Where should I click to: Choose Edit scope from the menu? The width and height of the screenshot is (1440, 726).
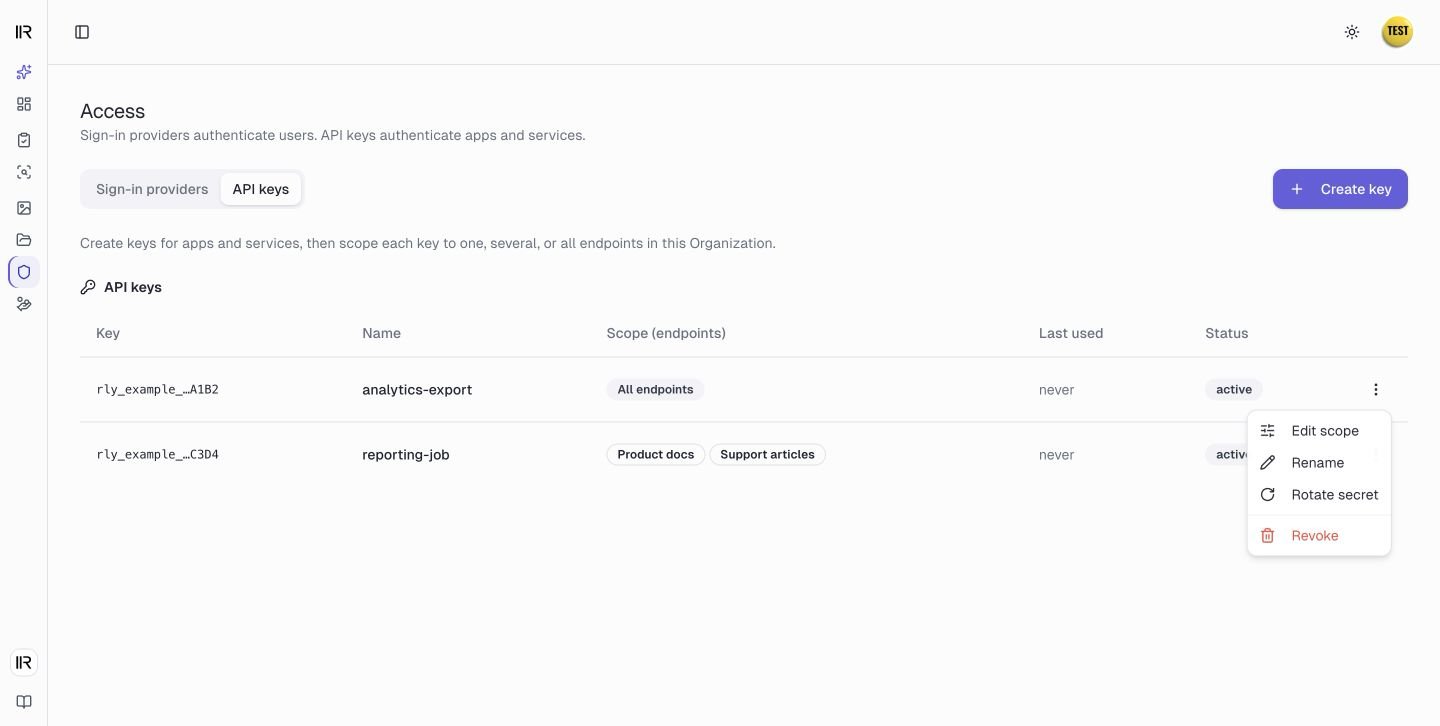point(1319,431)
